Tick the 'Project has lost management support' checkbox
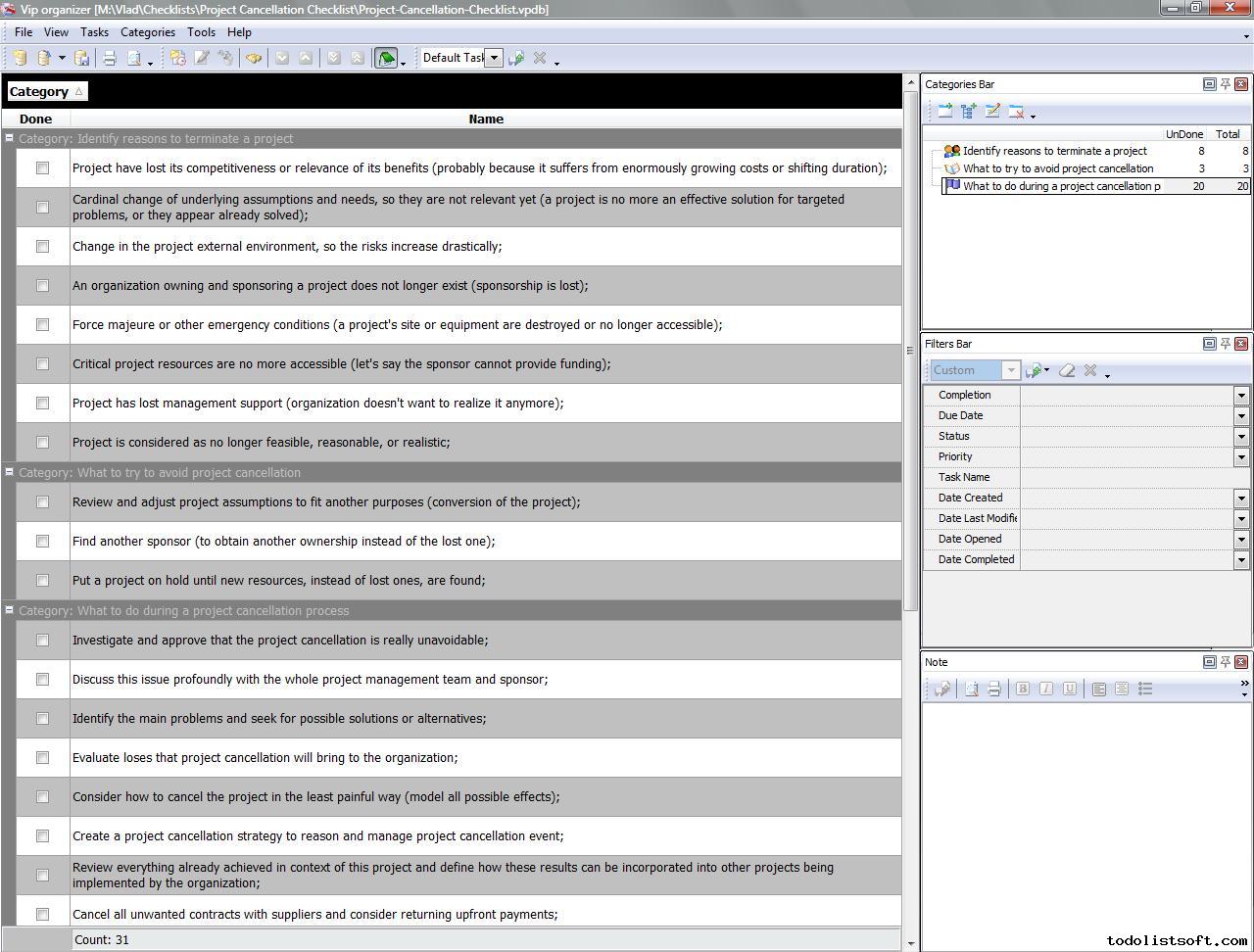Viewport: 1254px width, 952px height. tap(42, 403)
